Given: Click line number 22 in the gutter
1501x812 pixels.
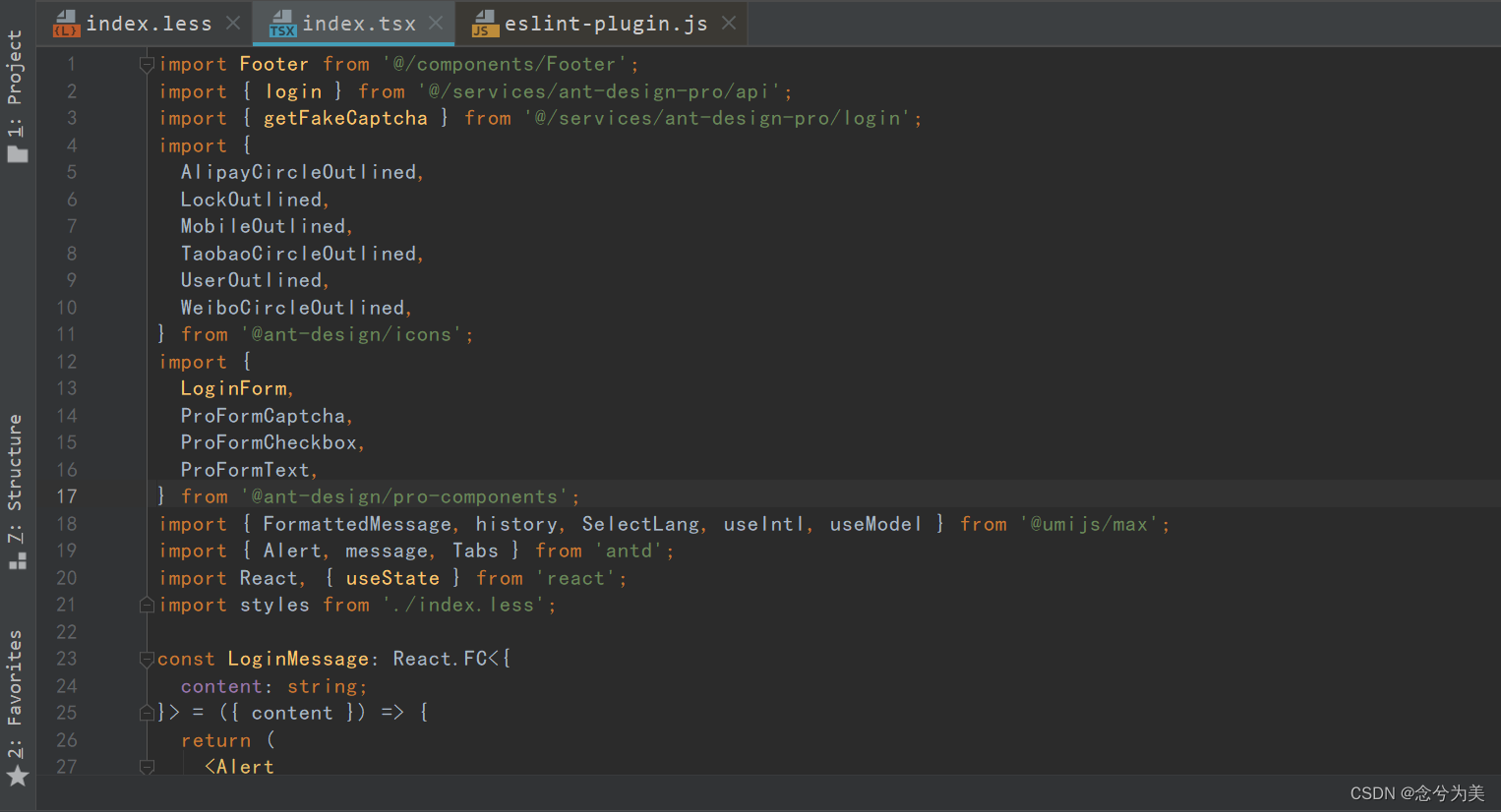Looking at the screenshot, I should pyautogui.click(x=67, y=632).
